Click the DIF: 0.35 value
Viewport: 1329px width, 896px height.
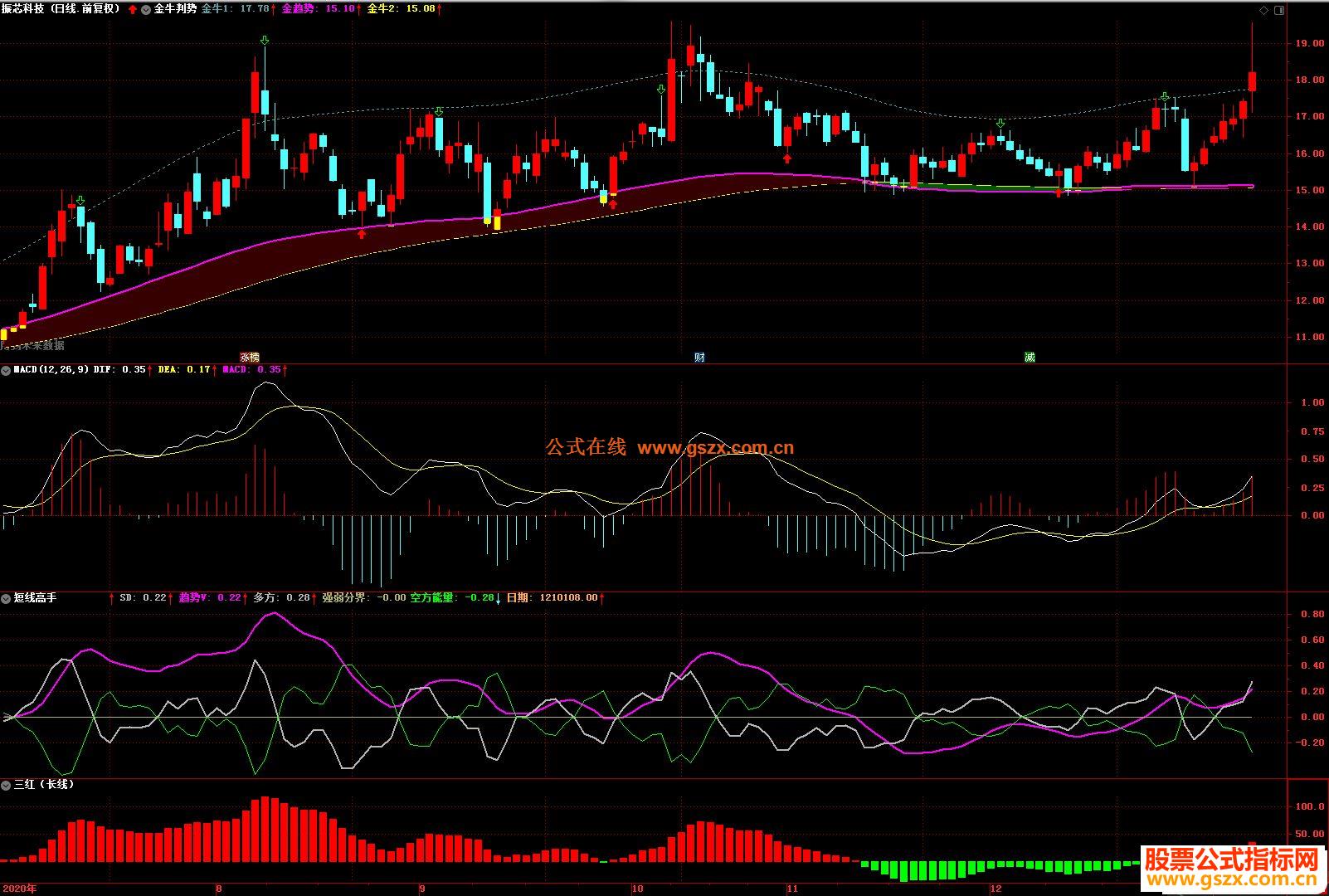pos(119,370)
